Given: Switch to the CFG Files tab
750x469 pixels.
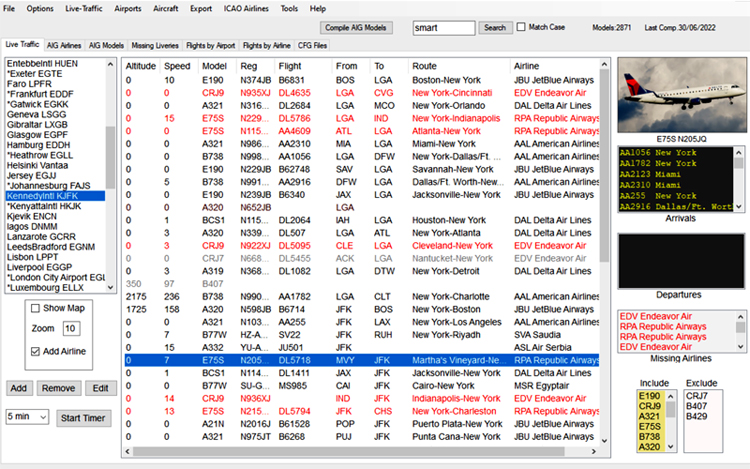Looking at the screenshot, I should (312, 45).
